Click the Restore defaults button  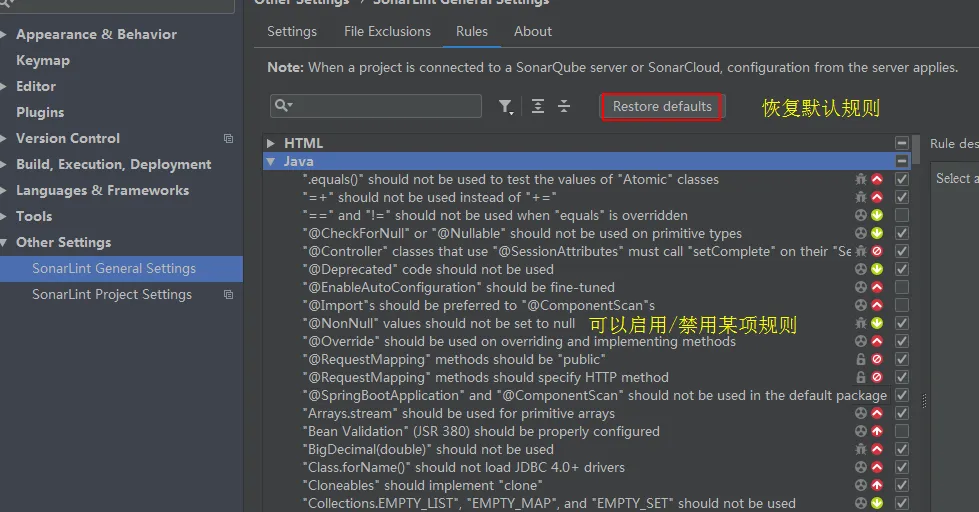pyautogui.click(x=662, y=107)
